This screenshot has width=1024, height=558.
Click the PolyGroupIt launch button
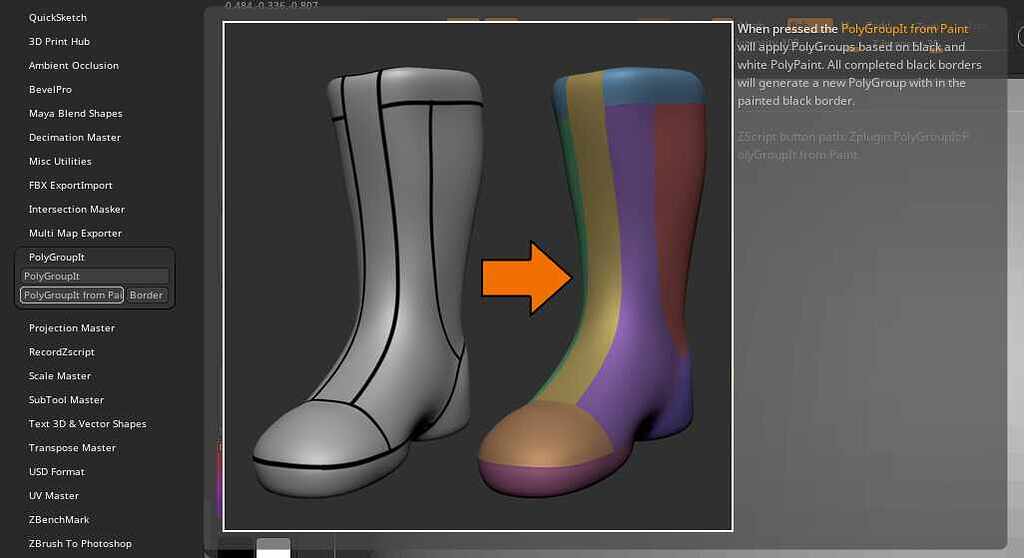click(95, 276)
